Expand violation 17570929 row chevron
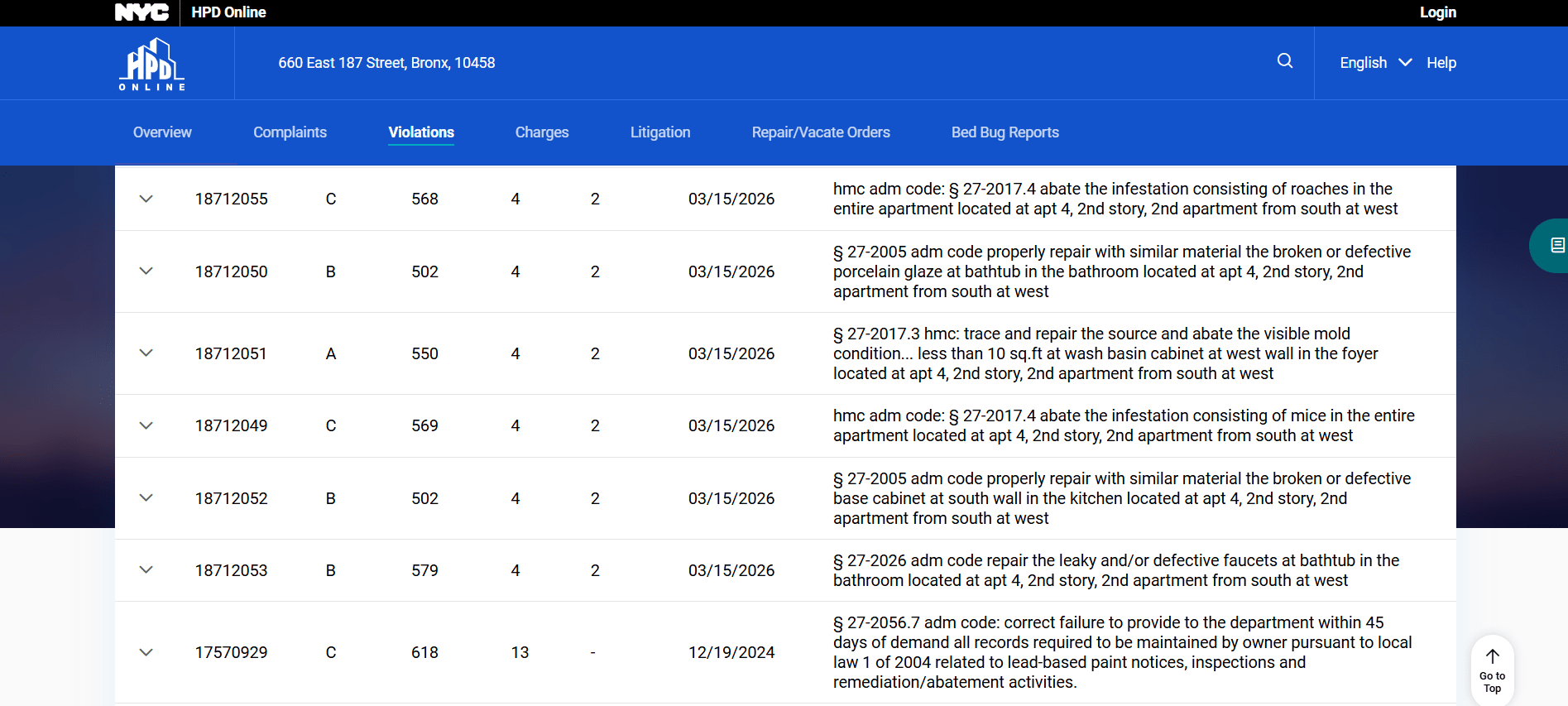This screenshot has width=1568, height=706. click(146, 652)
